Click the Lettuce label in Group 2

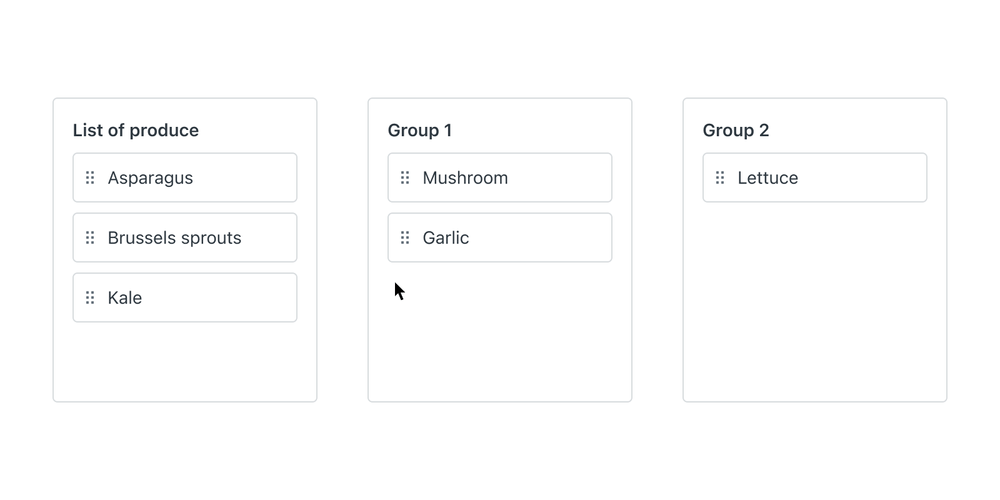point(768,178)
